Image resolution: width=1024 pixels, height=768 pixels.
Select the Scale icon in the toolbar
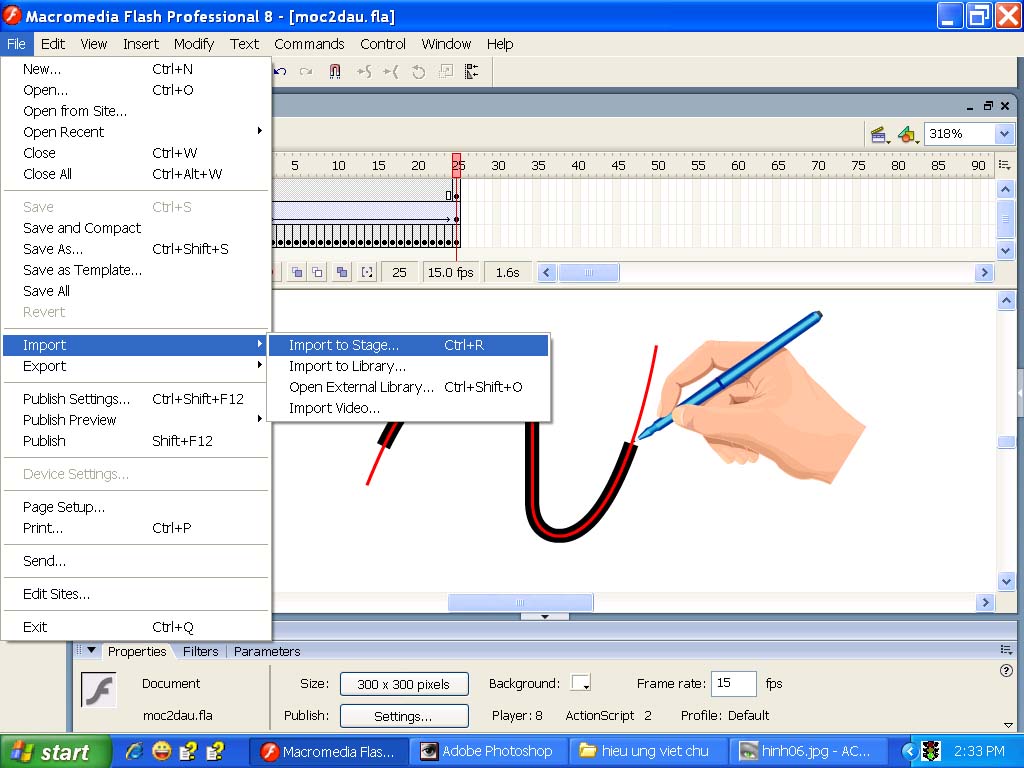[x=446, y=71]
